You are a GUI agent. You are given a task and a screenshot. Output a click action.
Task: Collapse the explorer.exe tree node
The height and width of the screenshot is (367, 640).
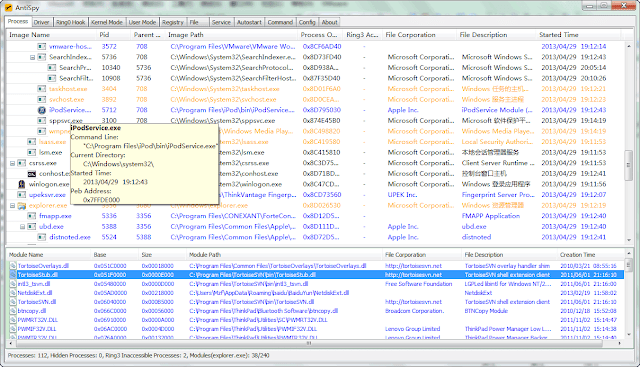point(12,206)
